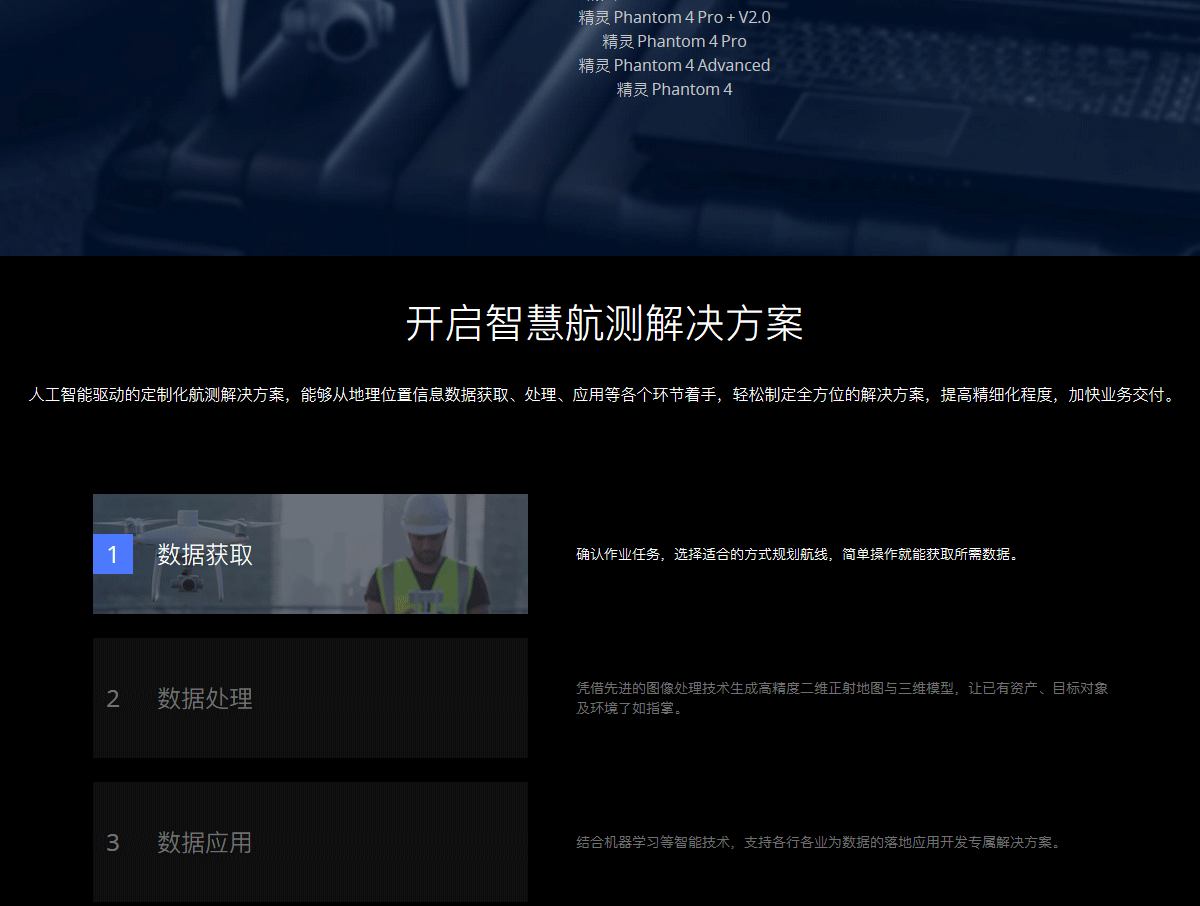Select the 精灵 Phantom 4 Pro line
Image resolution: width=1200 pixels, height=906 pixels.
[674, 41]
